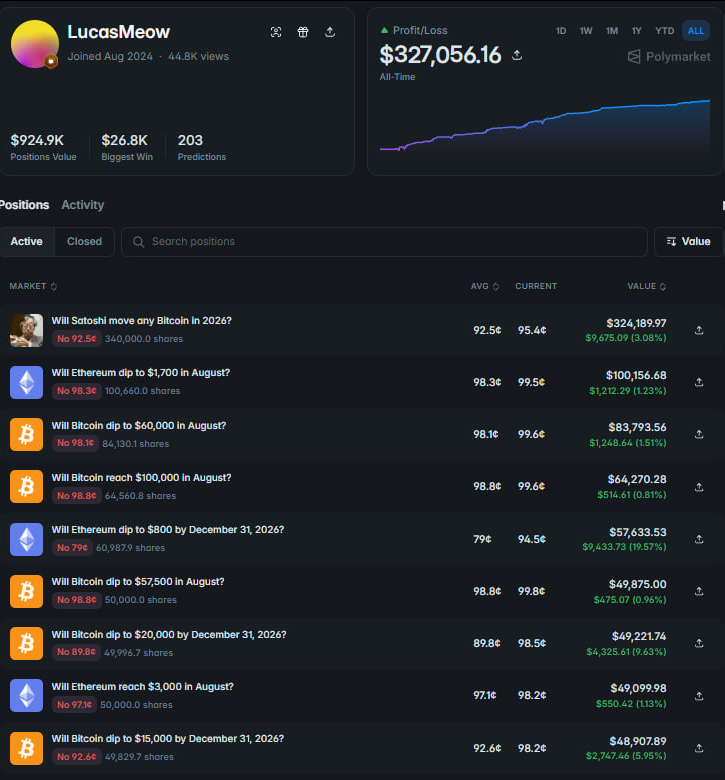This screenshot has height=780, width=725.
Task: Click the scan profile icon beside LucasMeow
Action: [x=276, y=32]
